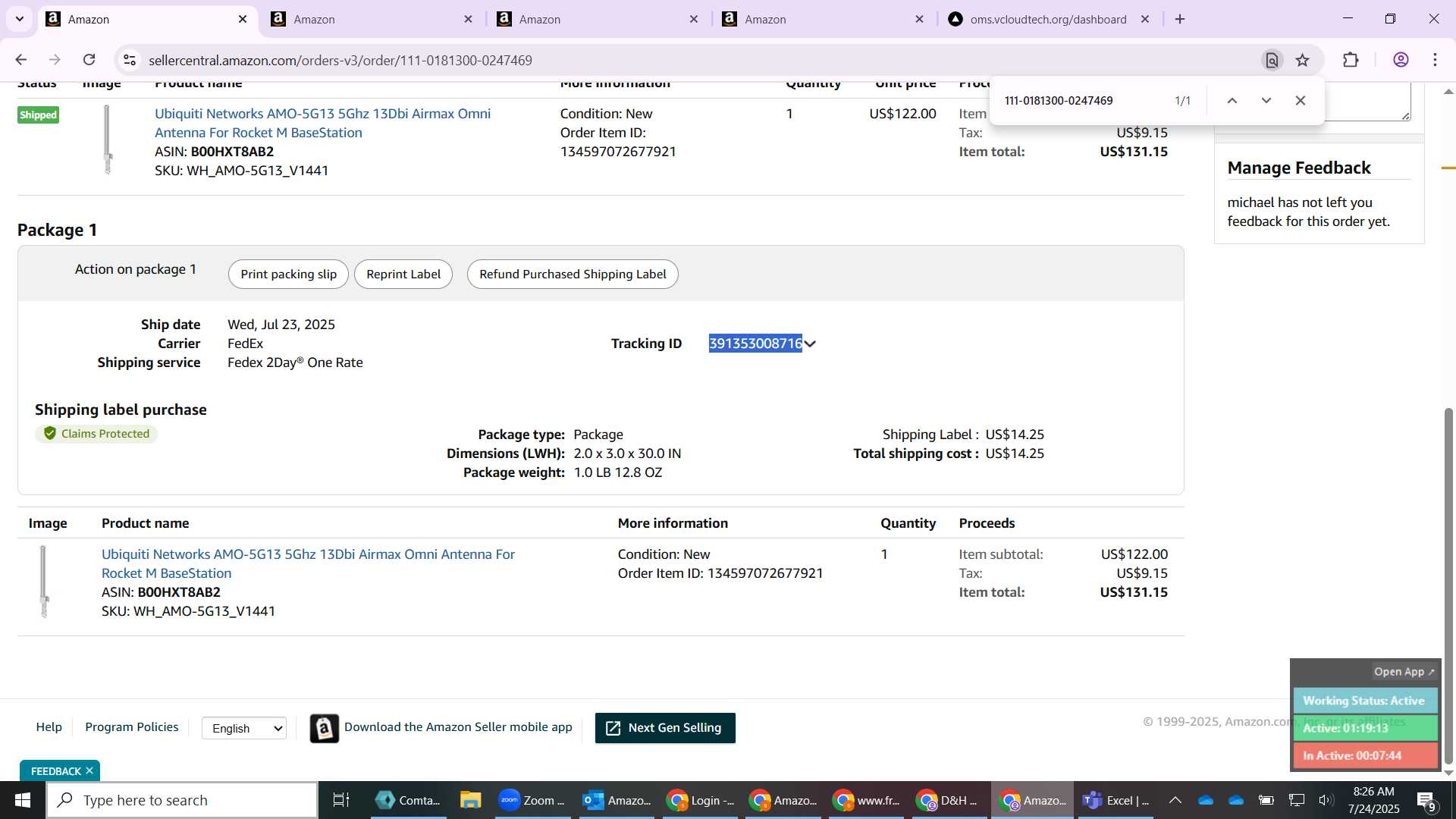The image size is (1456, 819).
Task: Show hidden system tray icons
Action: [x=1175, y=800]
